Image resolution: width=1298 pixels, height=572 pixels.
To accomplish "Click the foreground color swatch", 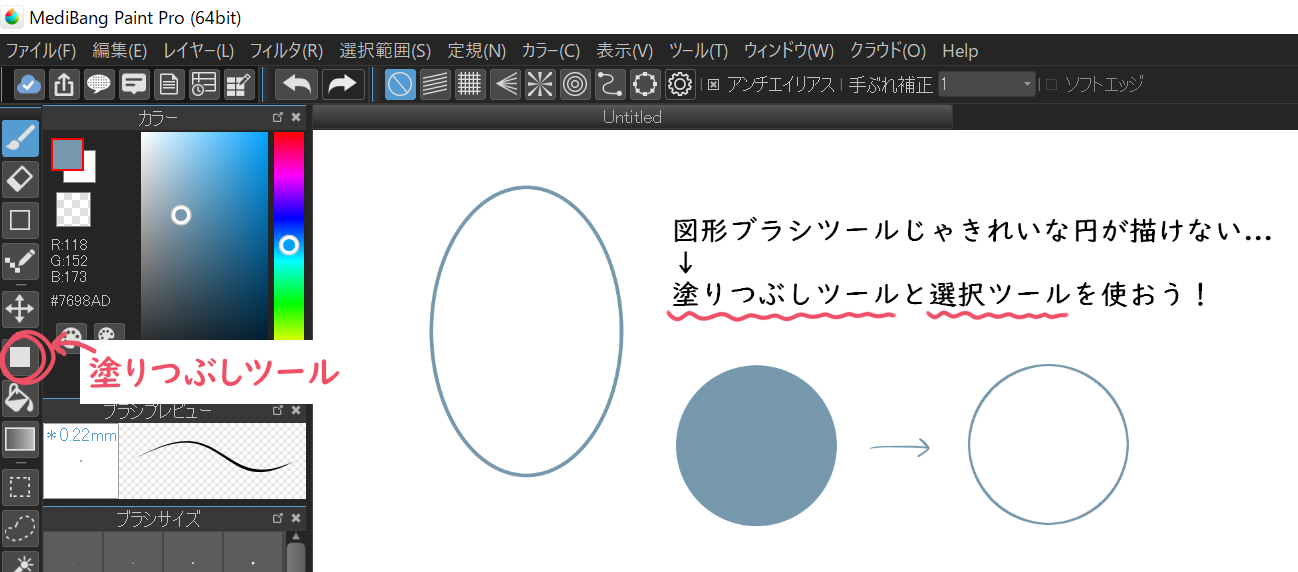I will [x=67, y=155].
